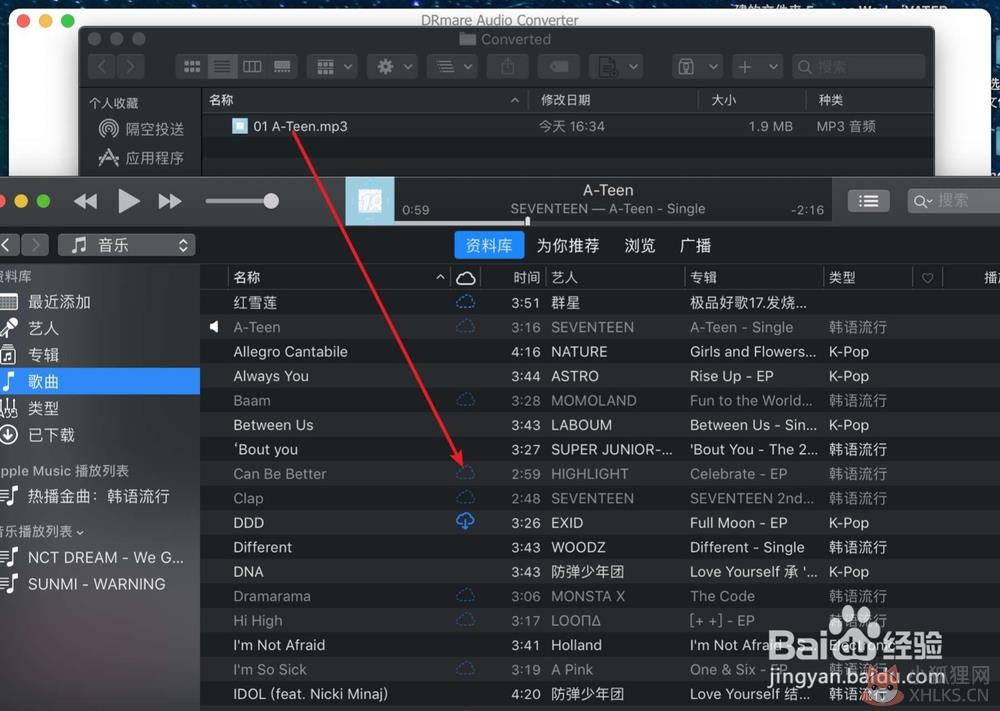This screenshot has height=711, width=1000.
Task: Switch Finder to icon view
Action: [x=191, y=66]
